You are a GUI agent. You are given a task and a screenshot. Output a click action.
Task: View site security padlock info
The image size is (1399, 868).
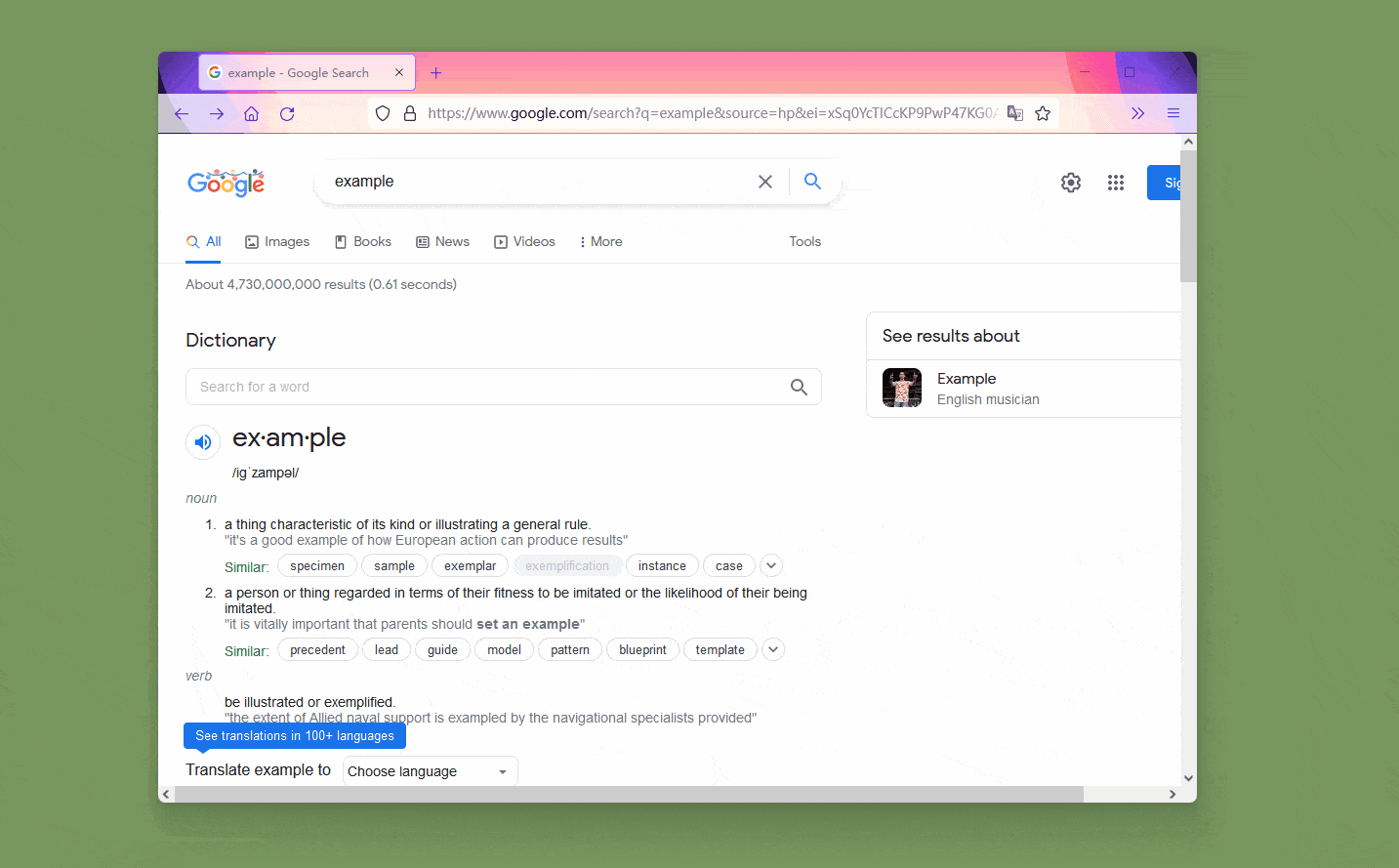tap(410, 113)
